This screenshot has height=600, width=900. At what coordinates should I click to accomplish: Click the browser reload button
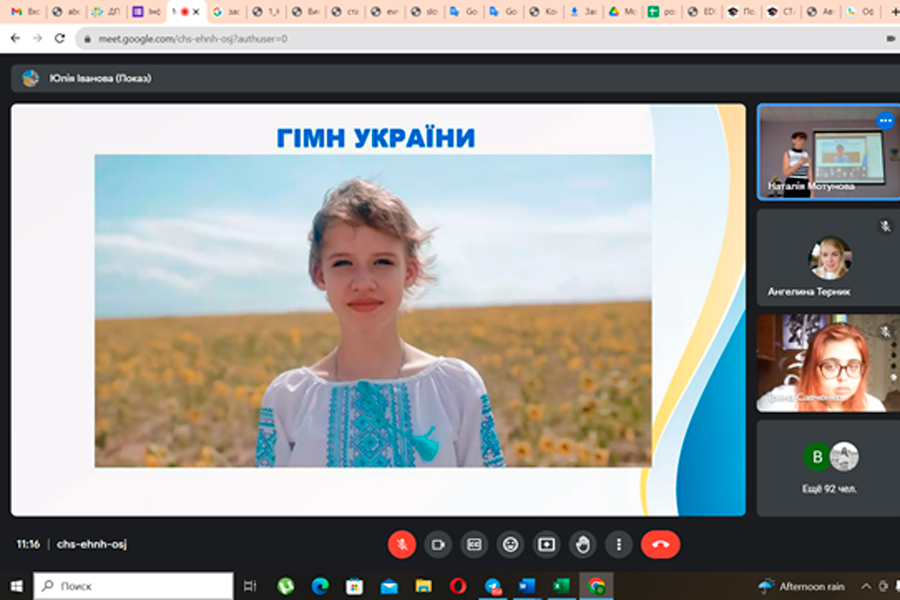(x=60, y=38)
